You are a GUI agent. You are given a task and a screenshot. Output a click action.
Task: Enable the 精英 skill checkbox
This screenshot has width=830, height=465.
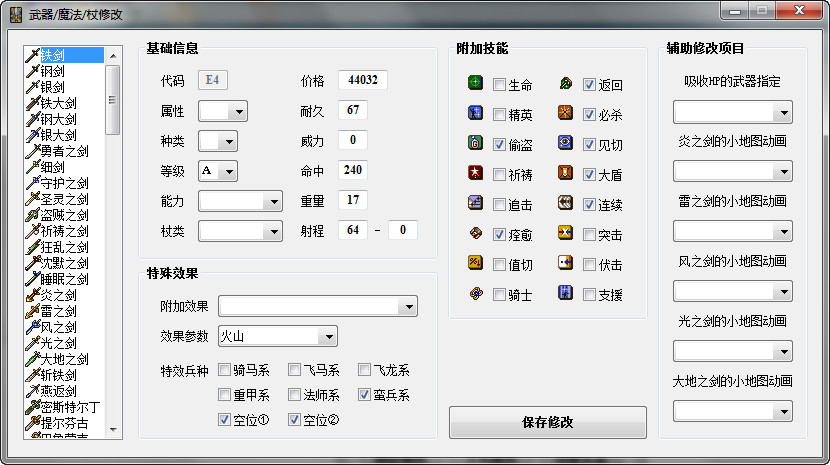[x=499, y=115]
